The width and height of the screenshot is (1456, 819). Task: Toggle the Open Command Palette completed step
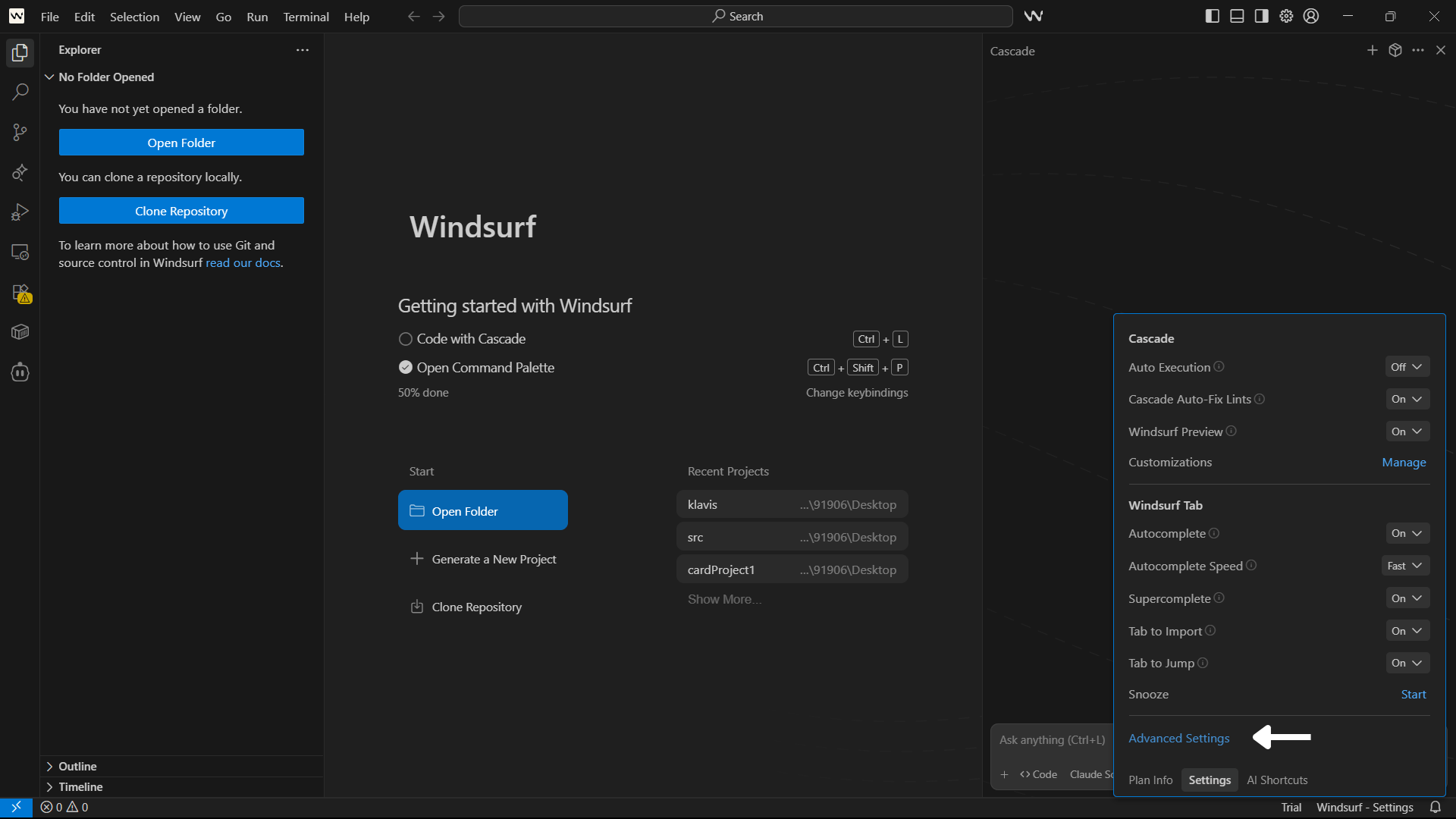(406, 368)
